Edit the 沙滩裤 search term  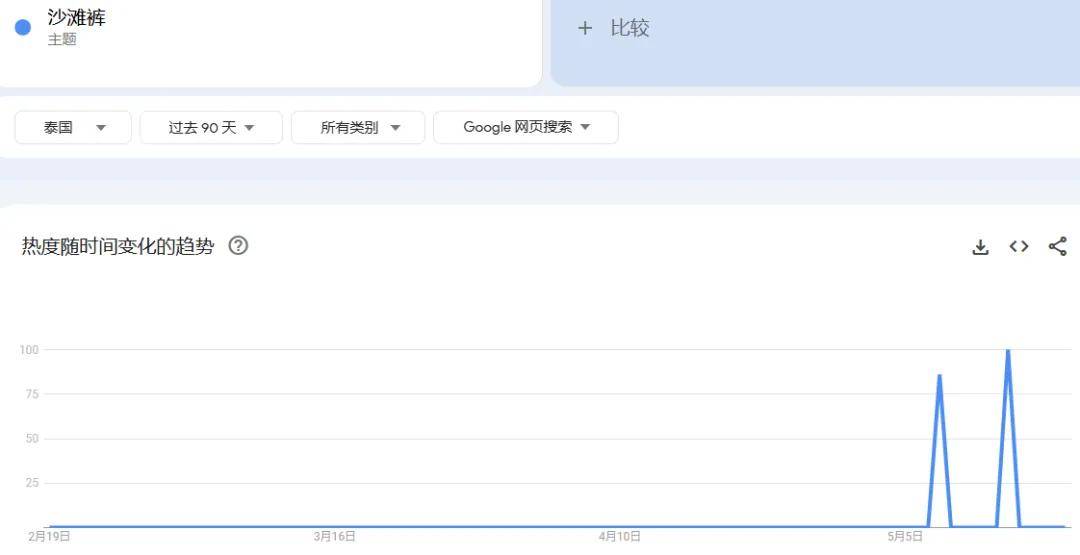[x=76, y=17]
